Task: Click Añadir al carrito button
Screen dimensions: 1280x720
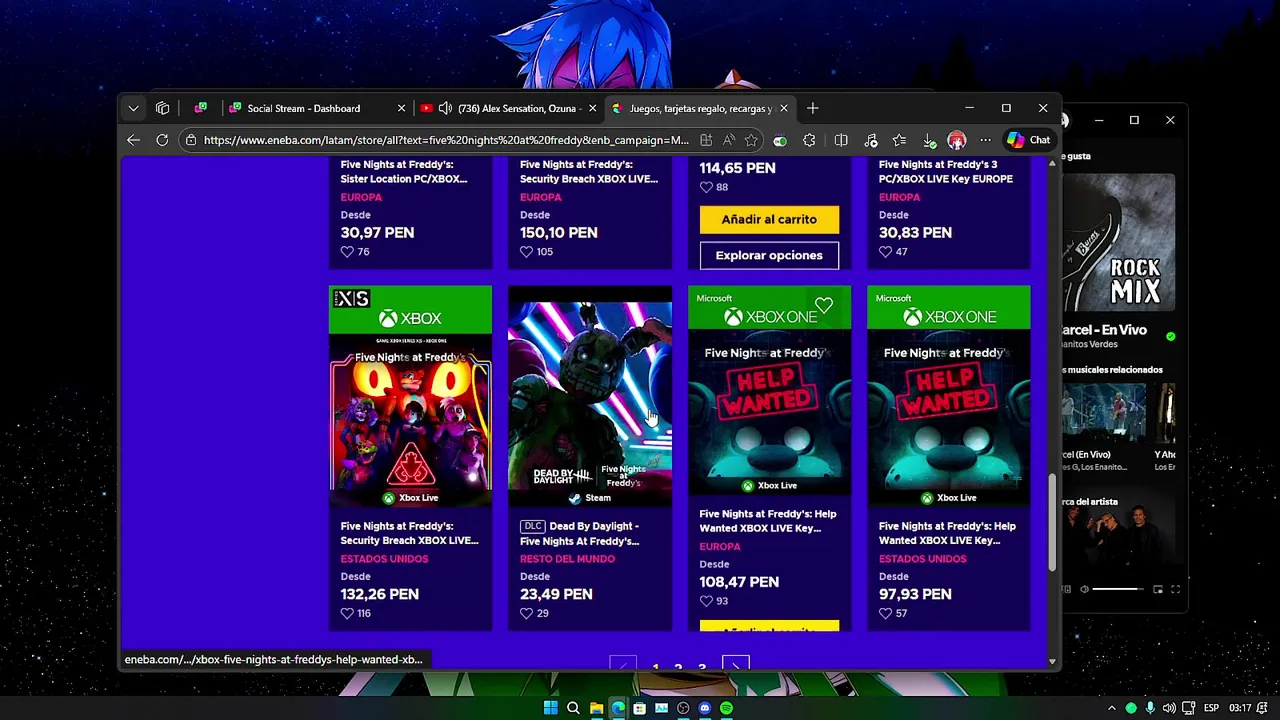Action: (x=769, y=219)
